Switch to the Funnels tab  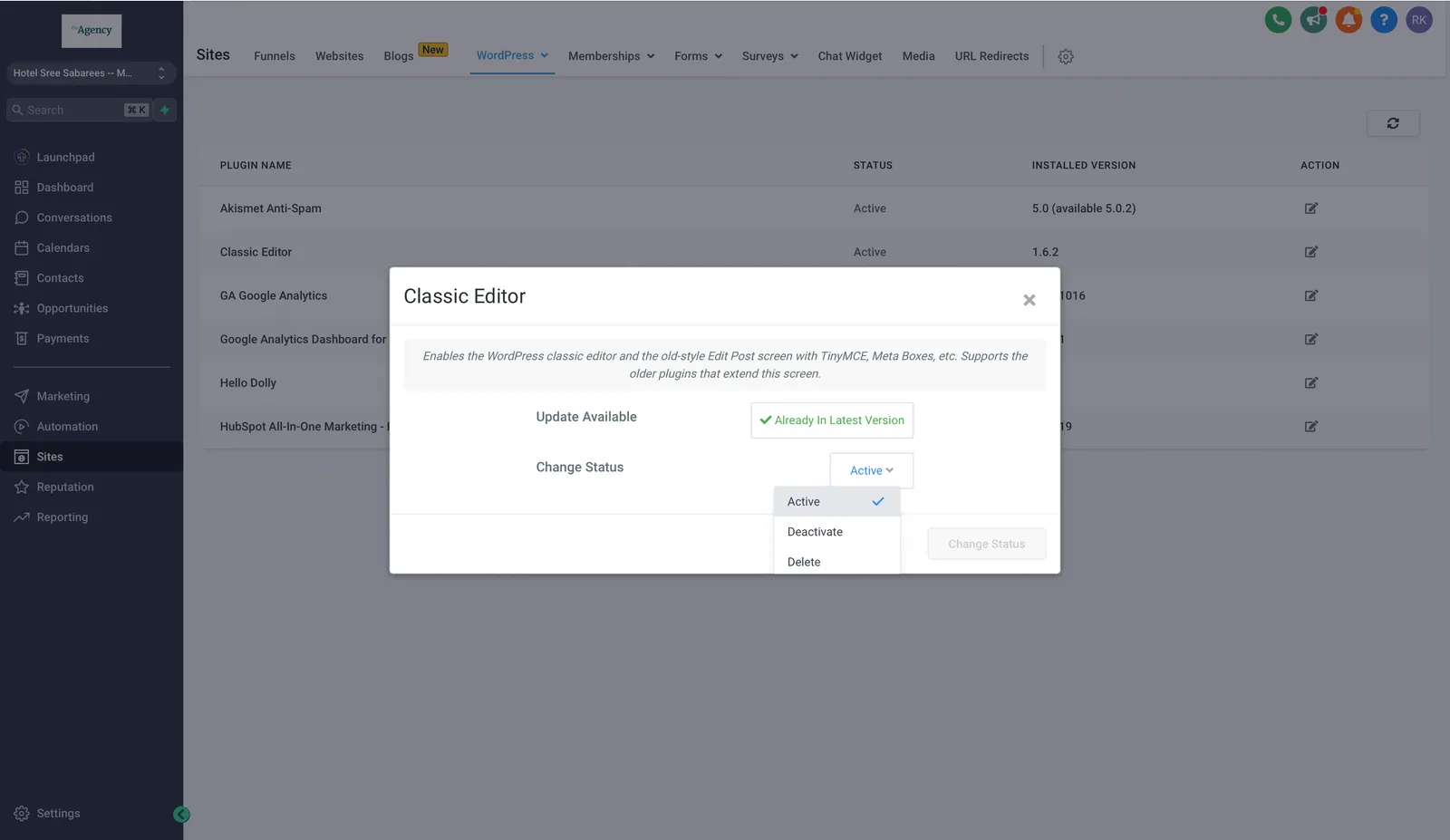(275, 56)
